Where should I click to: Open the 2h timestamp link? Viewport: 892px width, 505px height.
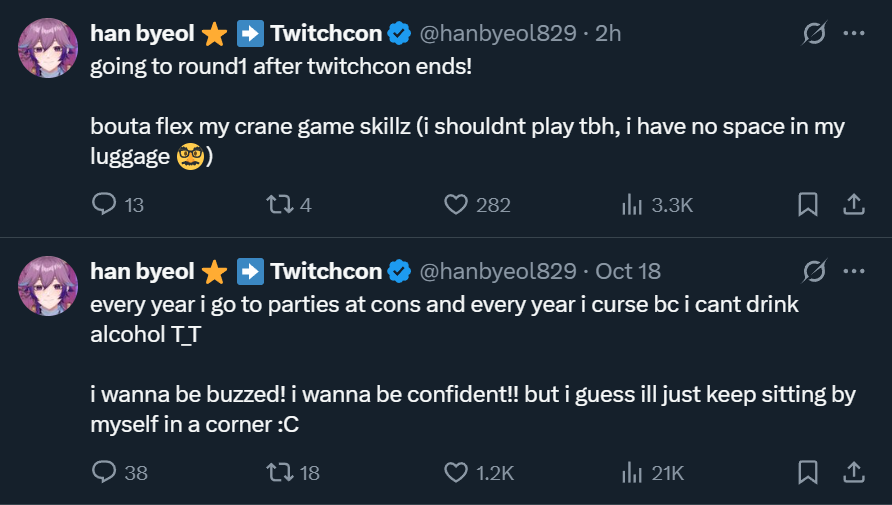608,33
